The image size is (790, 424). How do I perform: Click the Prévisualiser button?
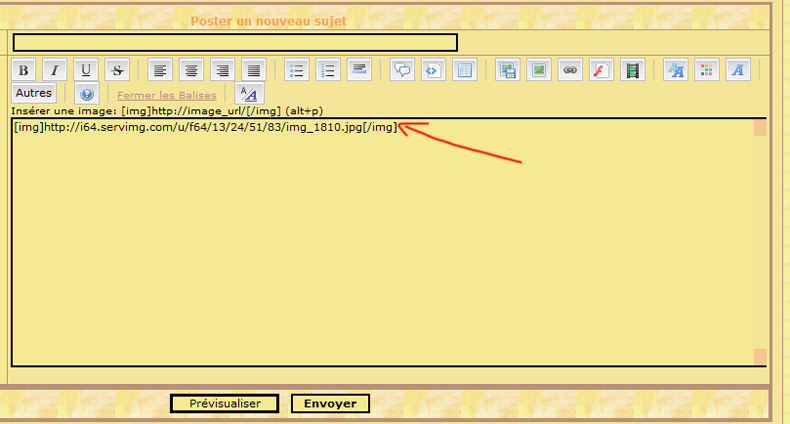click(225, 403)
